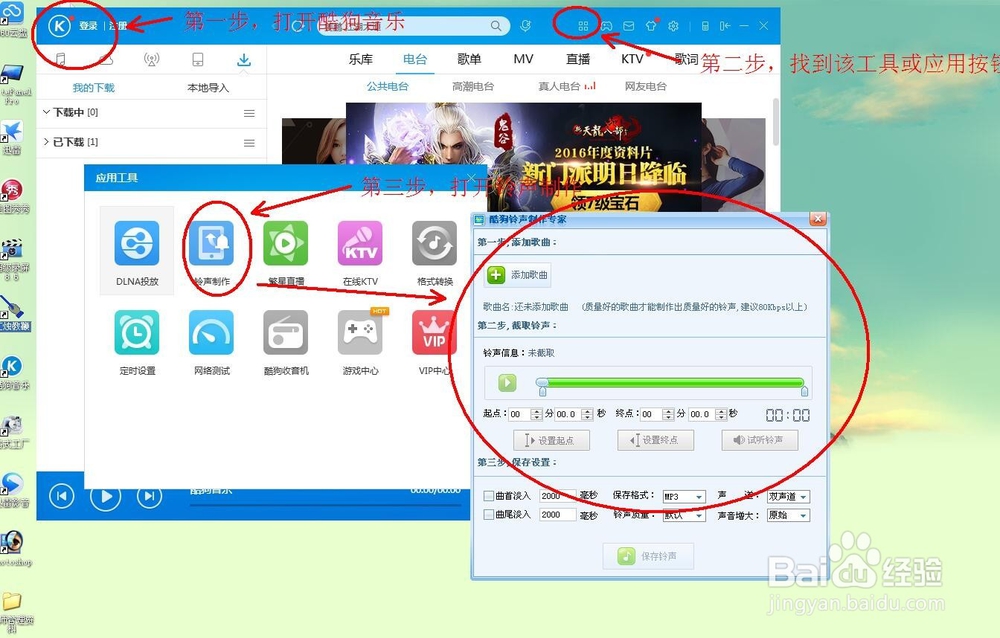Click ringtone end marker handle
The height and width of the screenshot is (638, 1000).
coord(804,390)
